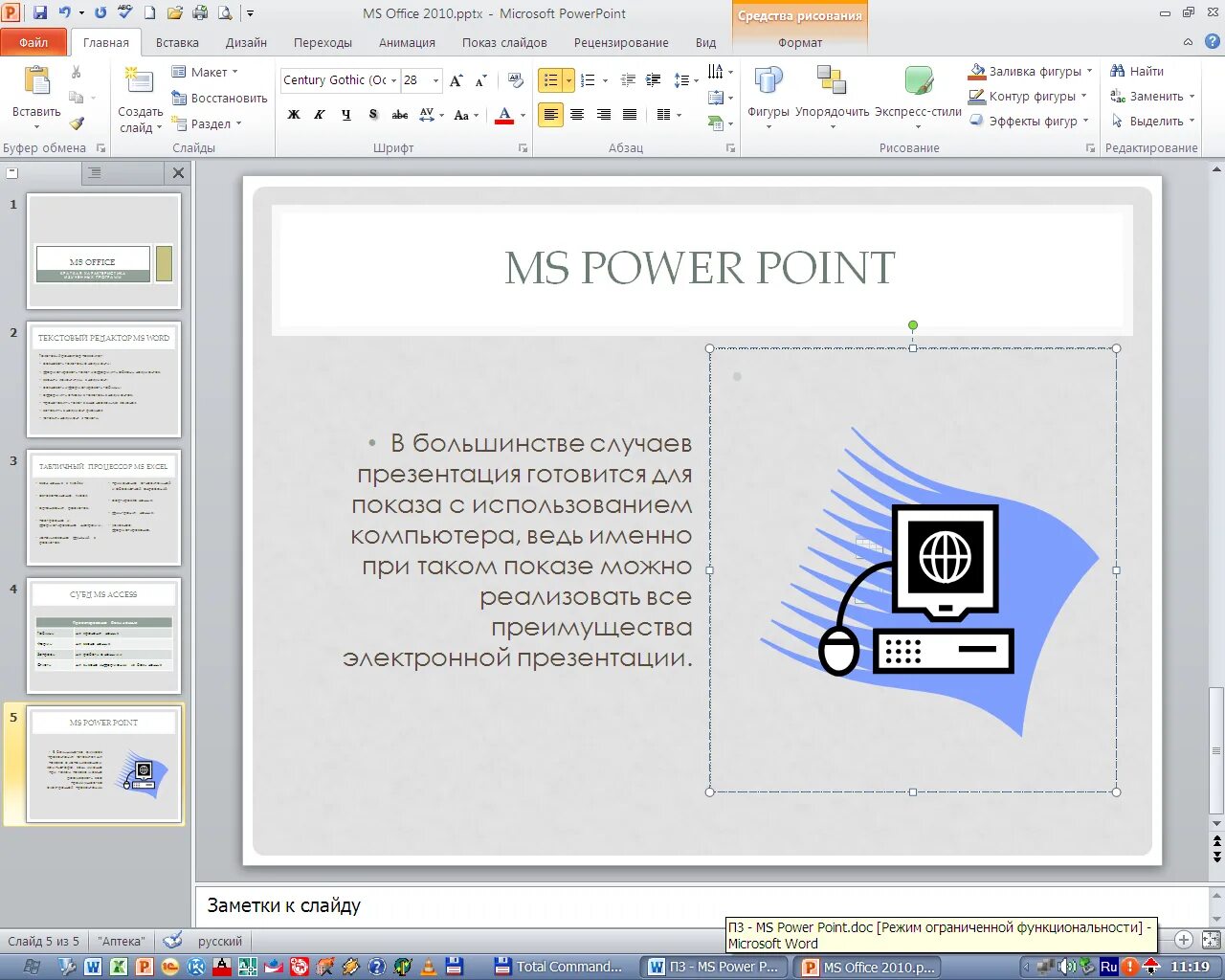Open file folder icon in quick access
Screen dimensions: 1225x980
click(175, 13)
